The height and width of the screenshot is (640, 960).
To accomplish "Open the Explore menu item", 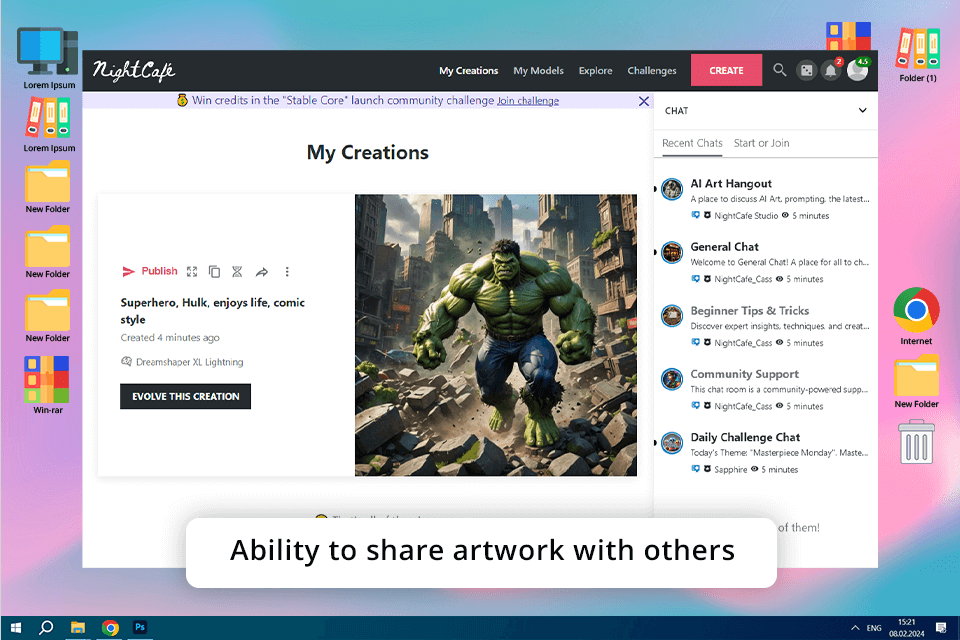I will click(595, 71).
